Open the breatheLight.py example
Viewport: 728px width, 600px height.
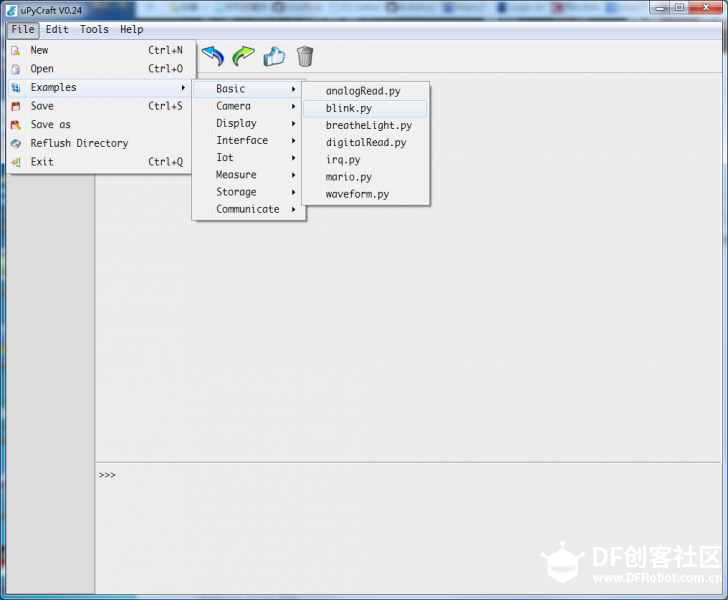coord(365,125)
